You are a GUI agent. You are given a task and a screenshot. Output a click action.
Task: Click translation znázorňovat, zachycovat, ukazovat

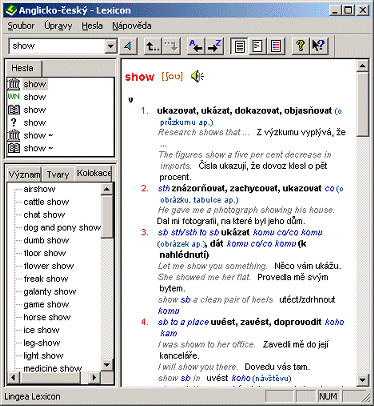point(246,189)
